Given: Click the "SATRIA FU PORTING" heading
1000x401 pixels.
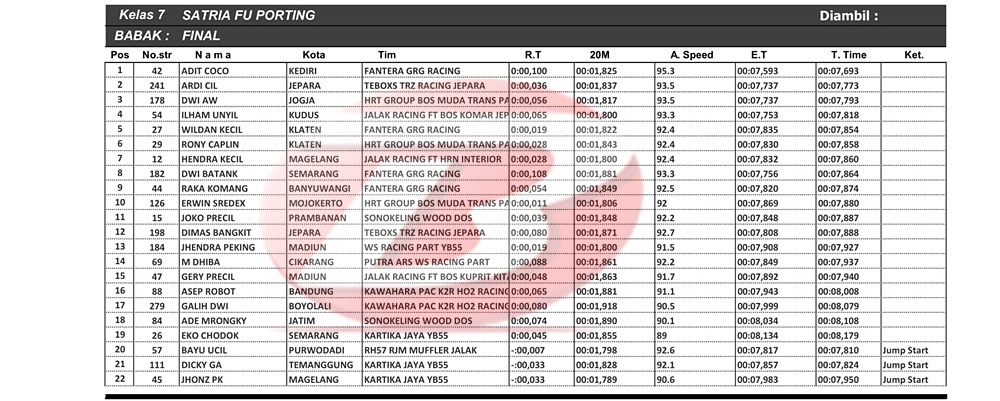Looking at the screenshot, I should 249,16.
